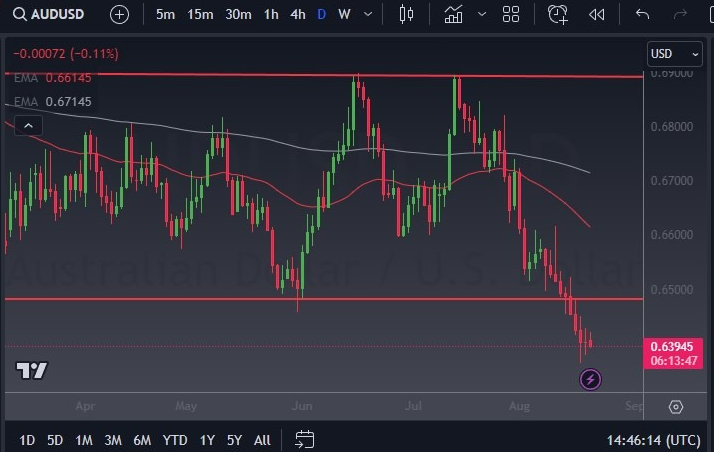The image size is (714, 452).
Task: Open the layout grid templates icon
Action: pos(511,15)
